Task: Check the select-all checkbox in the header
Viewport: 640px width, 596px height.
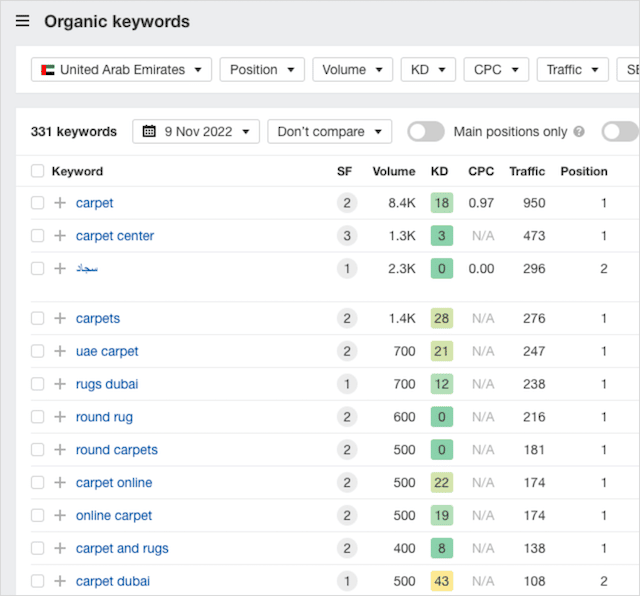Action: coord(37,171)
